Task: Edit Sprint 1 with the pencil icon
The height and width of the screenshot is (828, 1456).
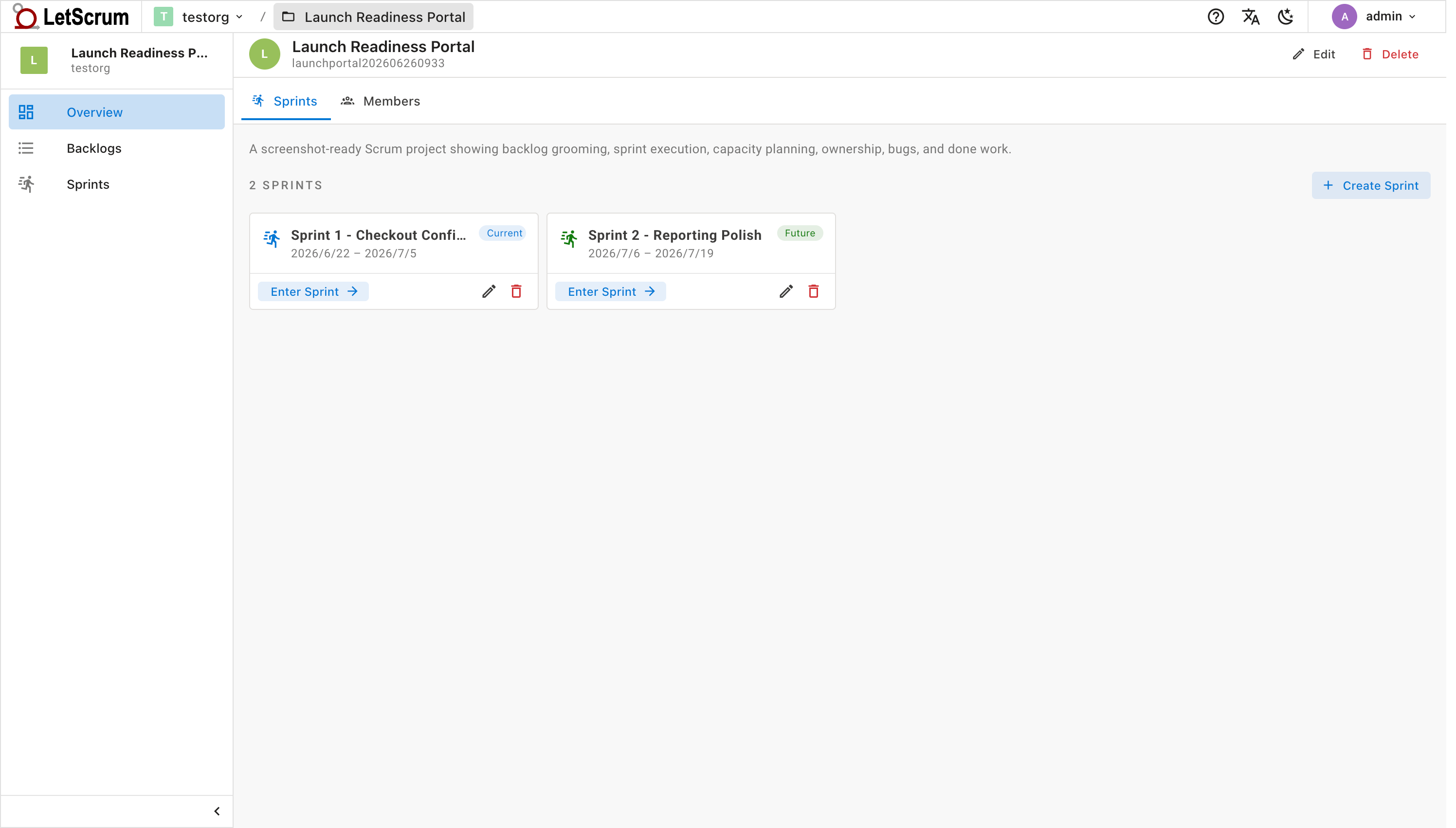Action: (x=489, y=291)
